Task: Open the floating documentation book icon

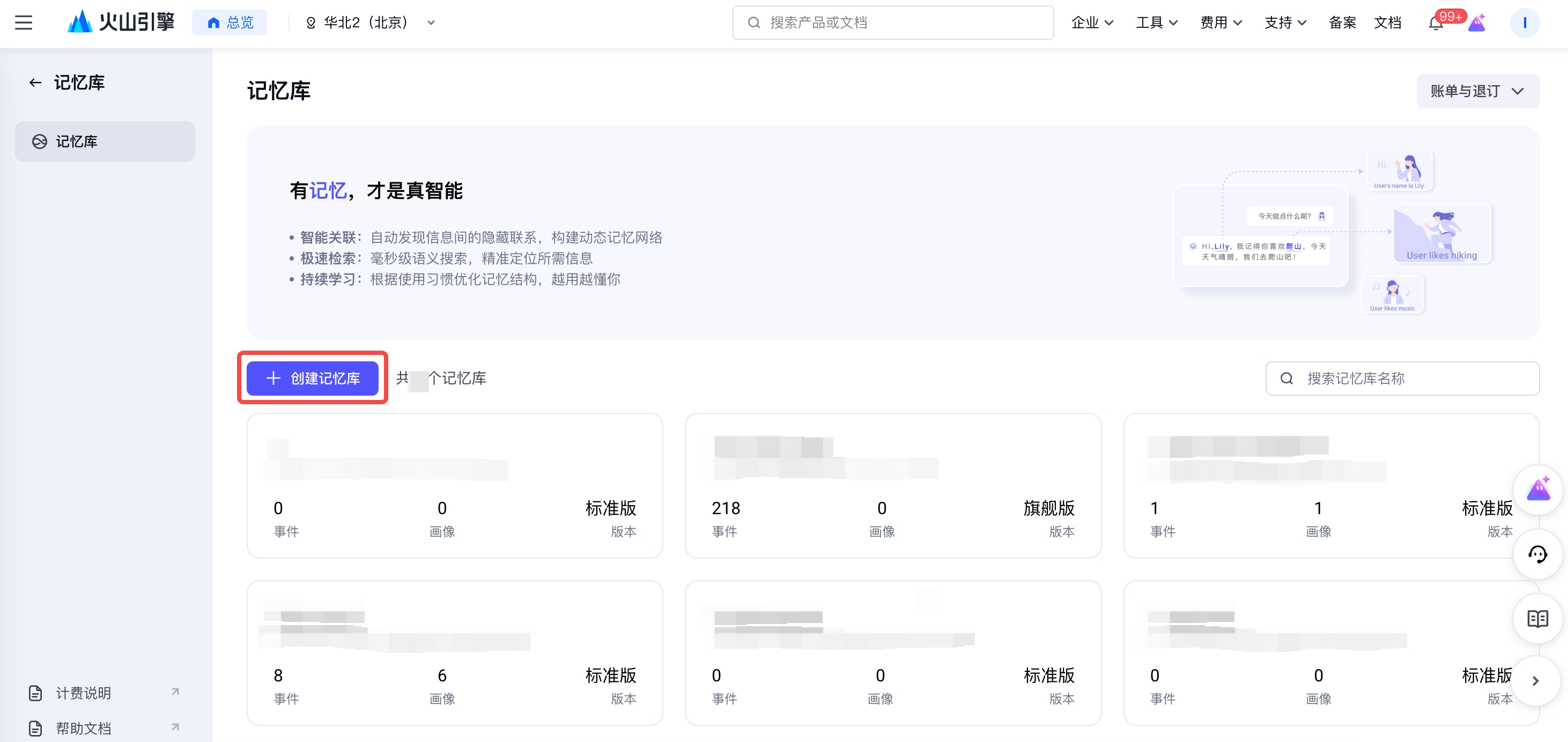Action: (1537, 619)
